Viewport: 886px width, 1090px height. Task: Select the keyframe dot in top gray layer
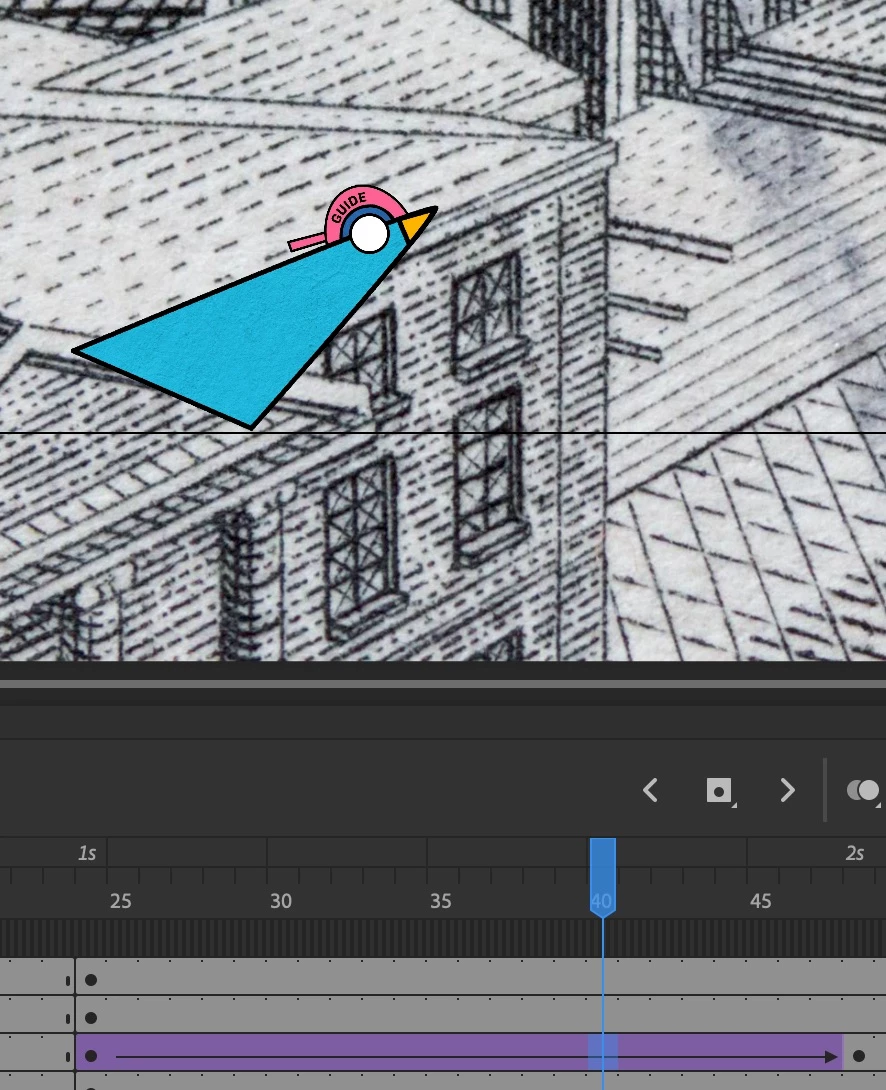(x=91, y=980)
